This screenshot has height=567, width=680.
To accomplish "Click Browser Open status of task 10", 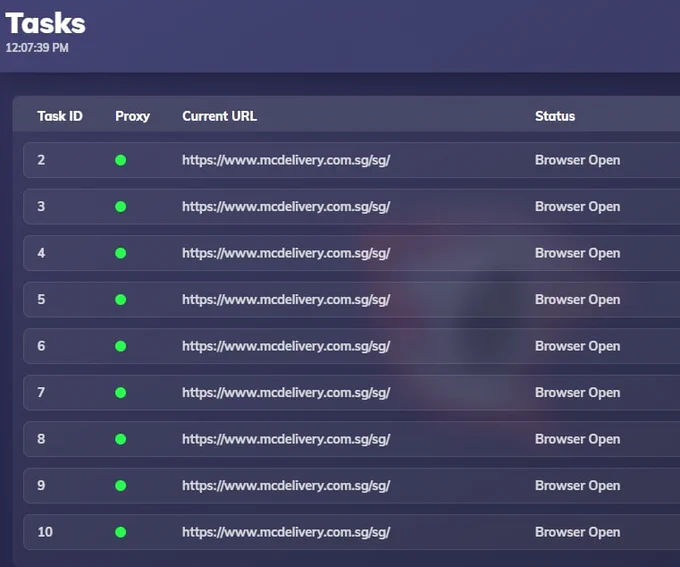I will 577,532.
